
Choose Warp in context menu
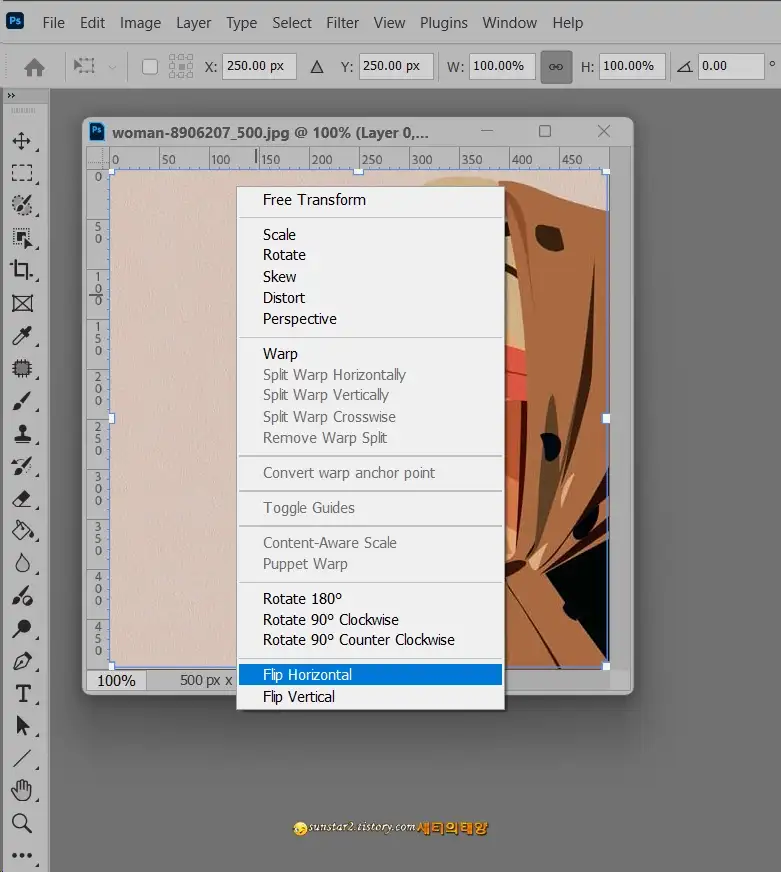point(370,354)
